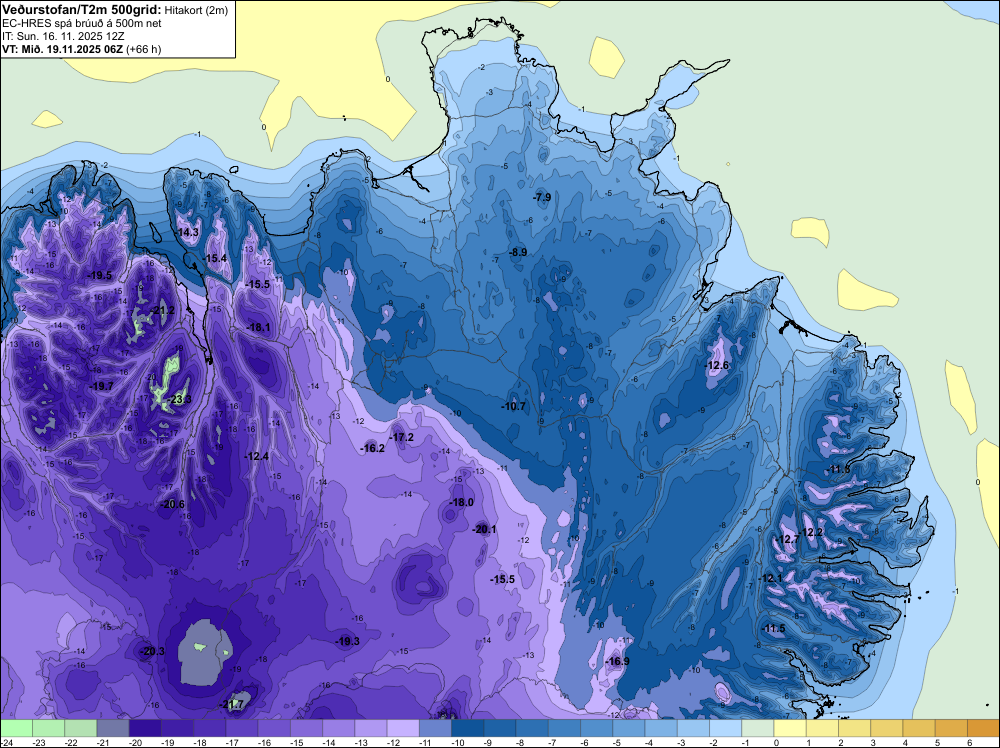Click the -15.4 temperature value
The width and height of the screenshot is (1000, 748).
coord(215,258)
